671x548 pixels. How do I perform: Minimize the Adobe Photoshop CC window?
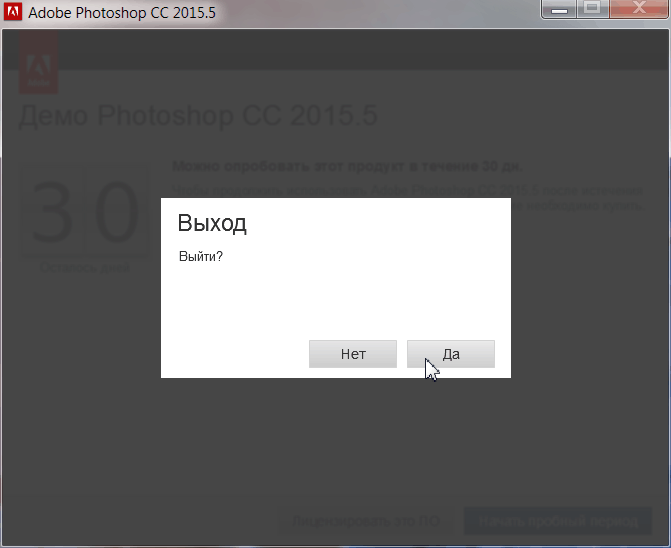click(559, 9)
